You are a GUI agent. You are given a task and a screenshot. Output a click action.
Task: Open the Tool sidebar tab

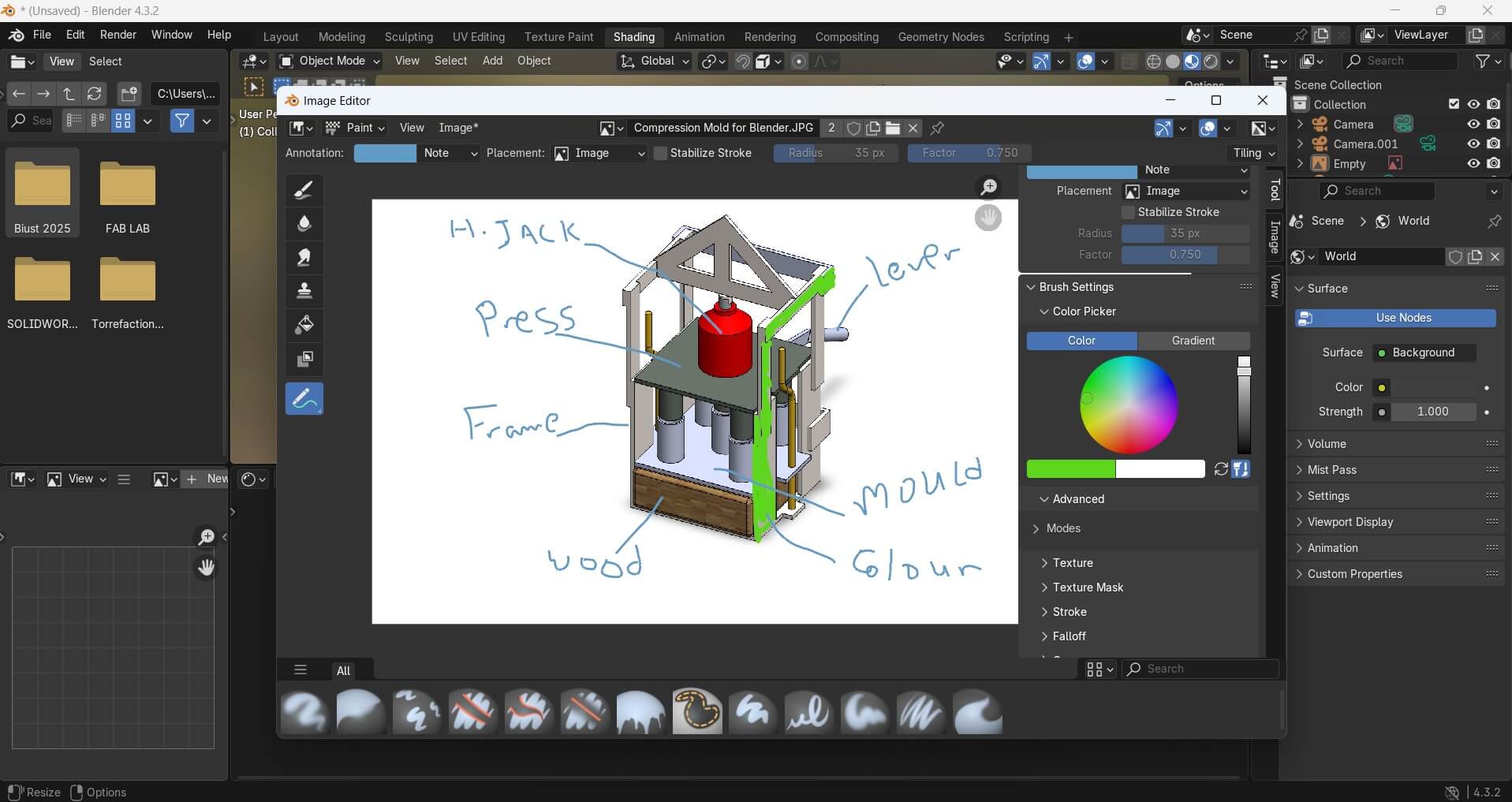[x=1275, y=190]
